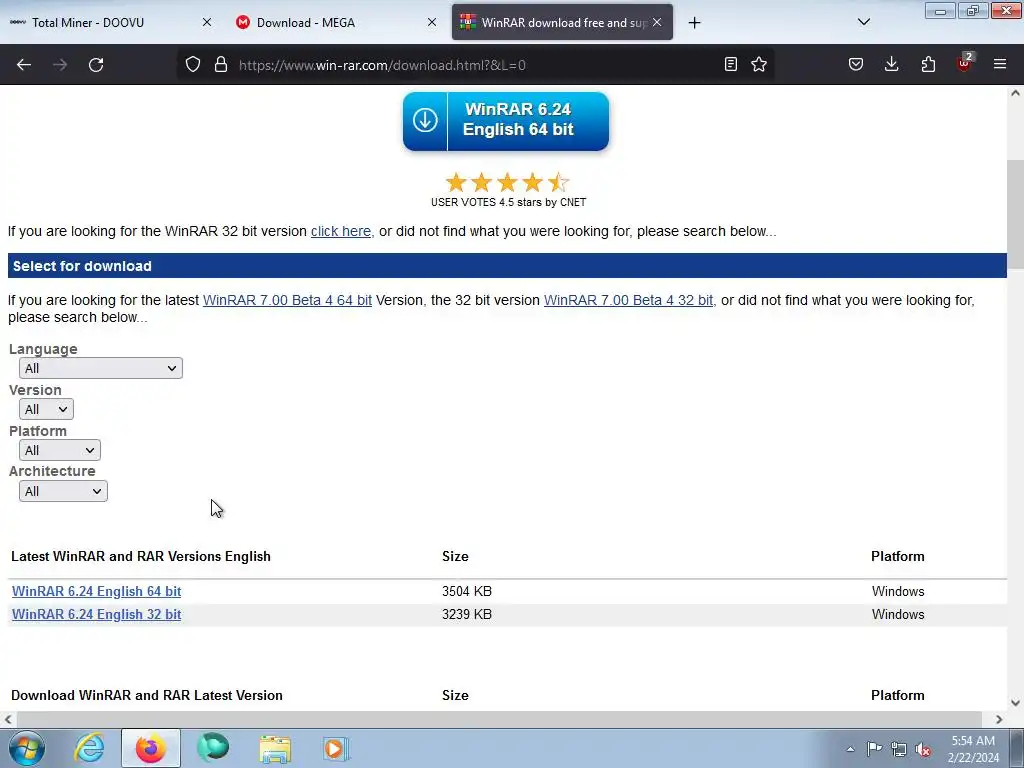Click the vertical scrollbar down arrow
The width and height of the screenshot is (1024, 768).
(1015, 703)
